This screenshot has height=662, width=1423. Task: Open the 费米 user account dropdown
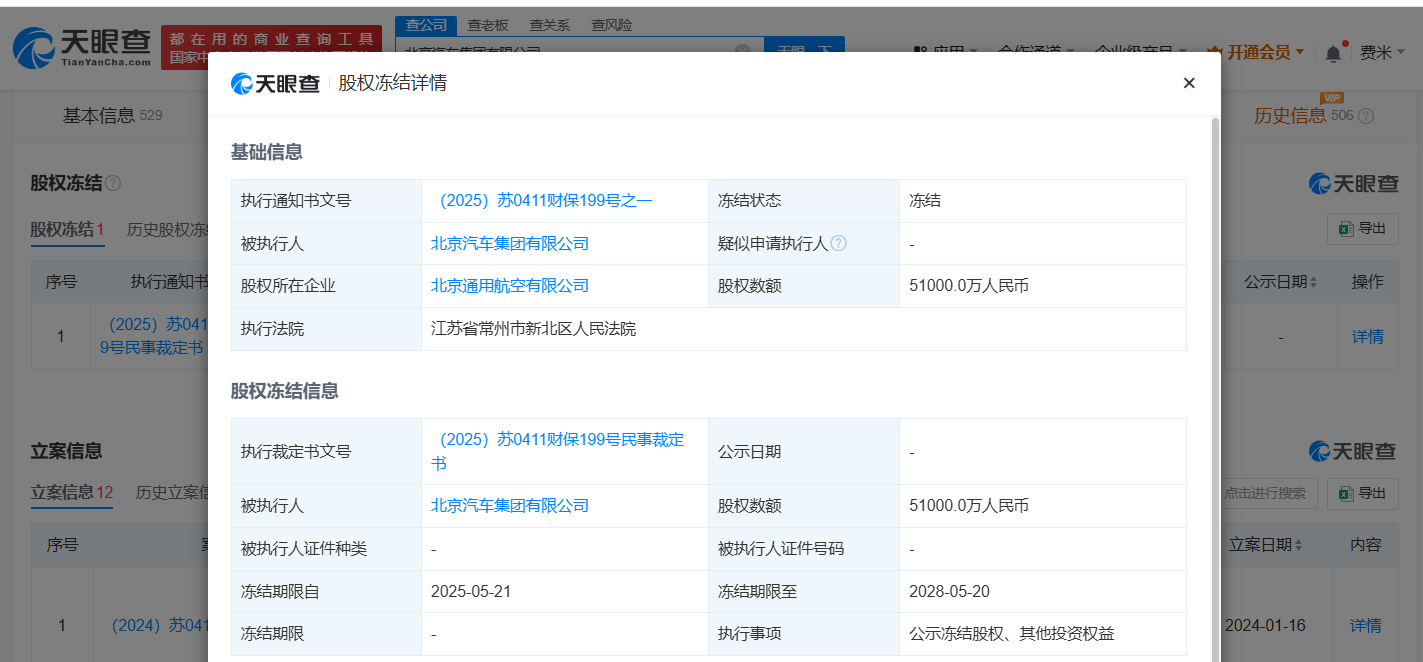click(1382, 52)
